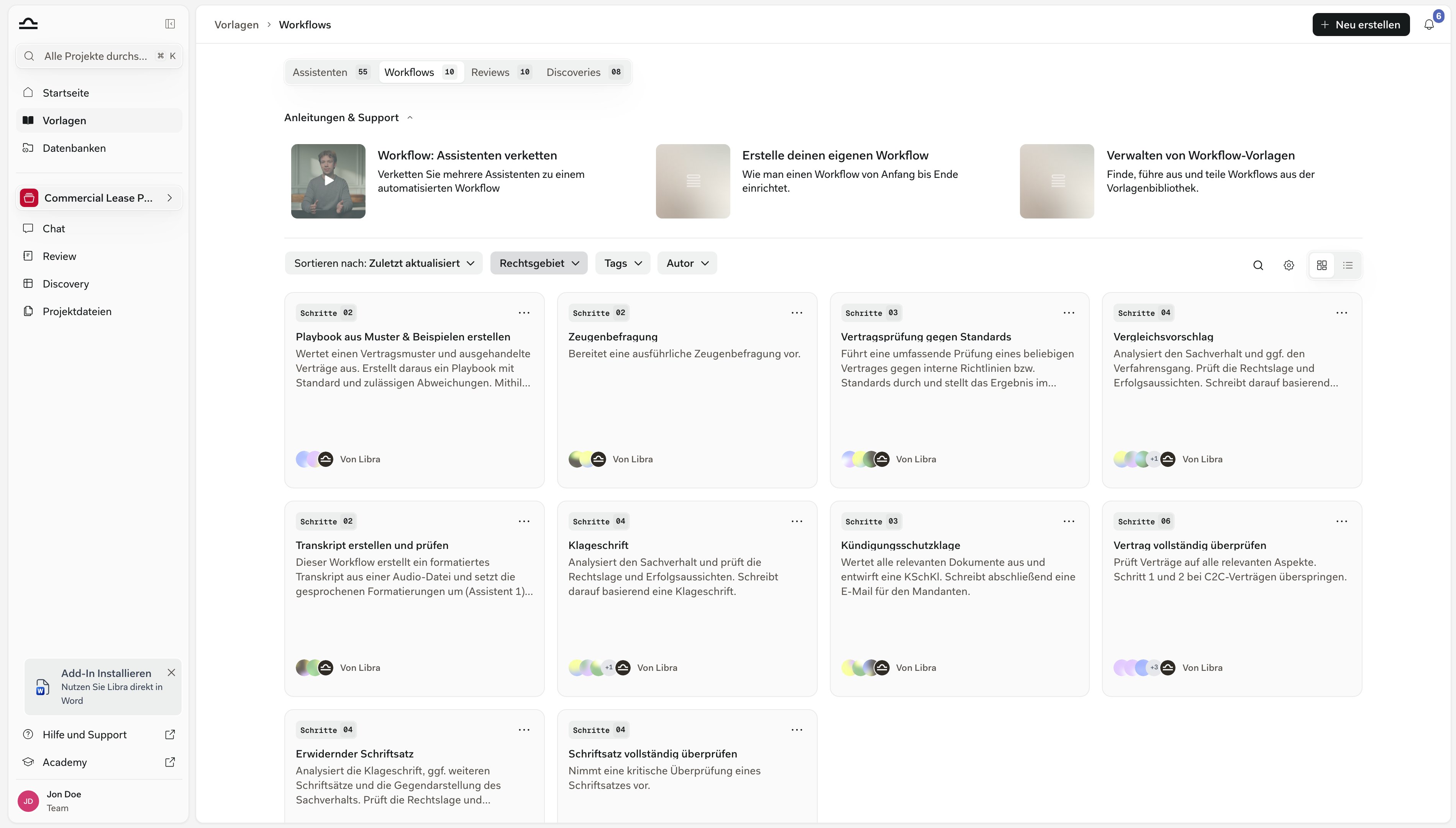Switch to list view
This screenshot has width=1456, height=828.
pos(1348,265)
